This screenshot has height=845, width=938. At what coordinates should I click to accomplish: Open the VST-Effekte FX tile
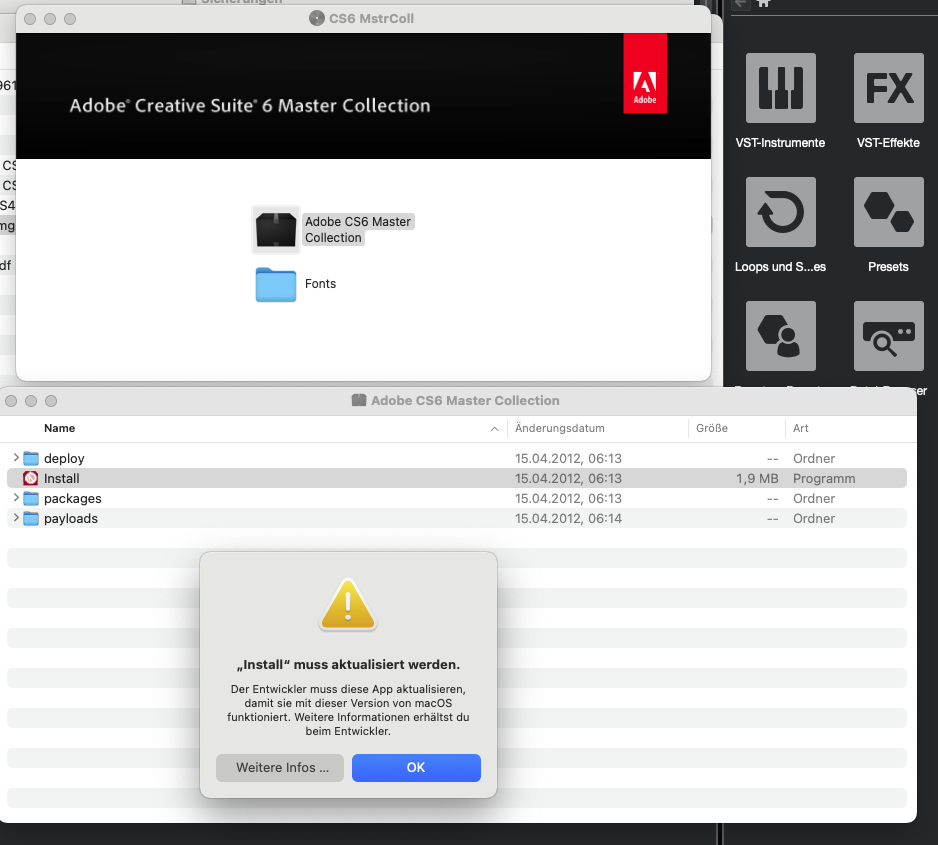888,88
